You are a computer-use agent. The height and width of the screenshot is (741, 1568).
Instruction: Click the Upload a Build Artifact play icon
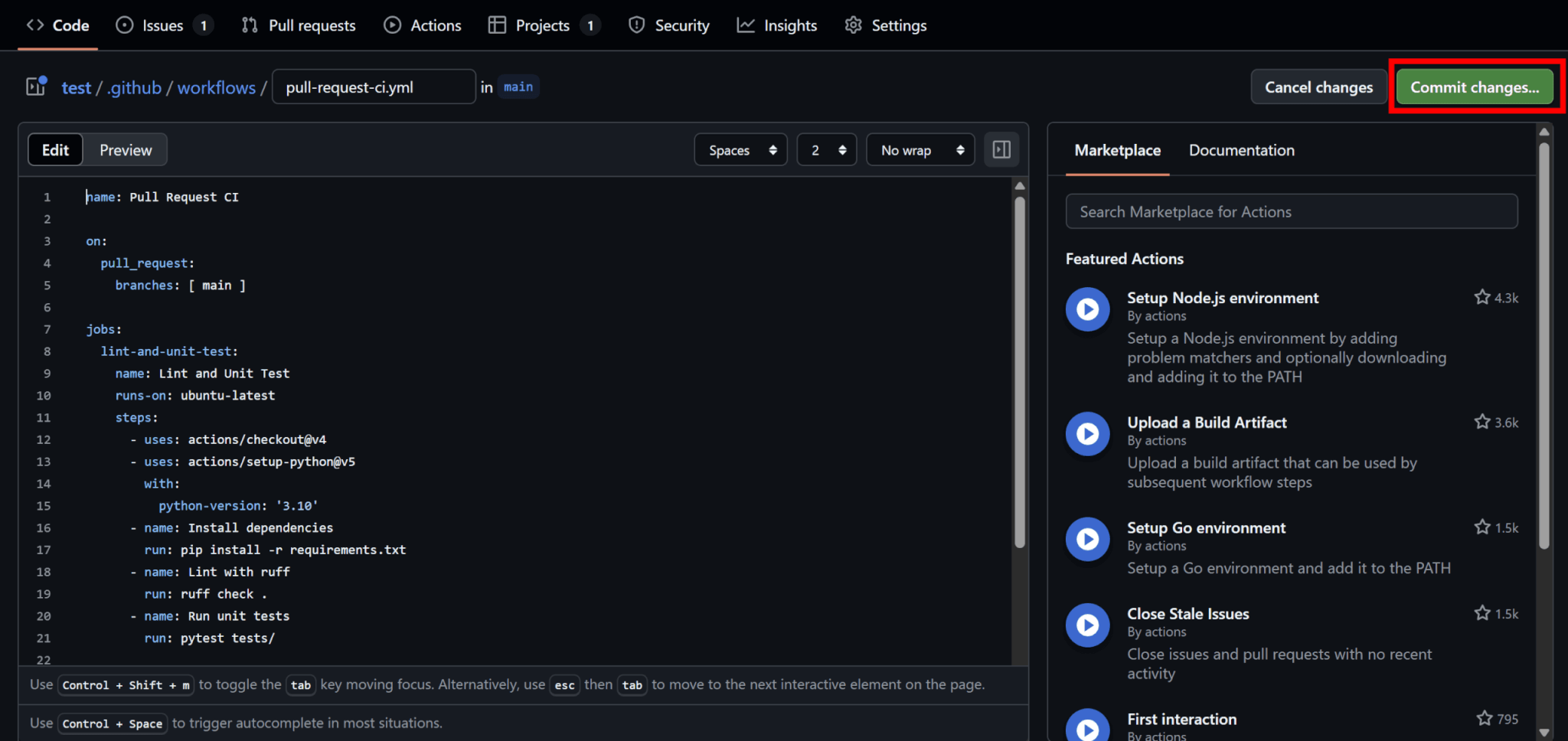click(1087, 434)
